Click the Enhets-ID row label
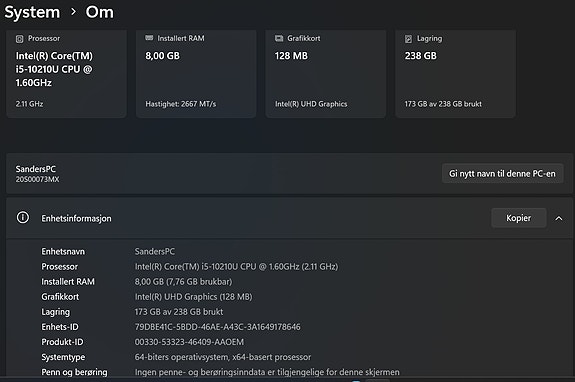Image resolution: width=575 pixels, height=382 pixels. coord(60,327)
